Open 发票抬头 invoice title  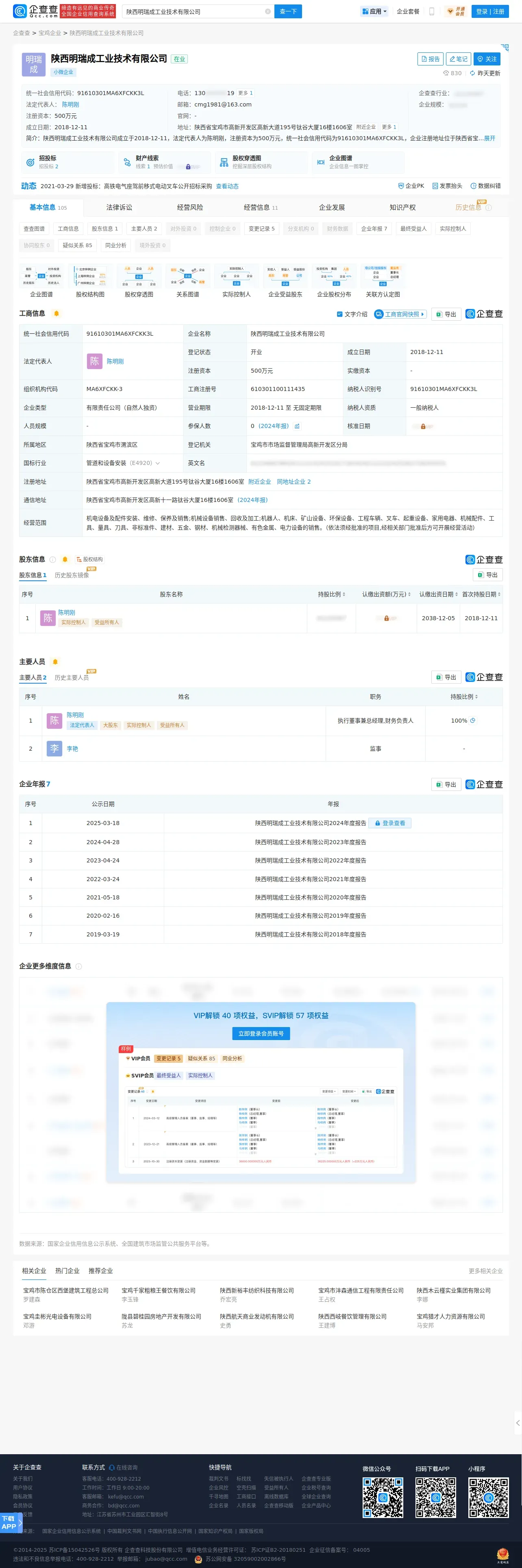[447, 186]
